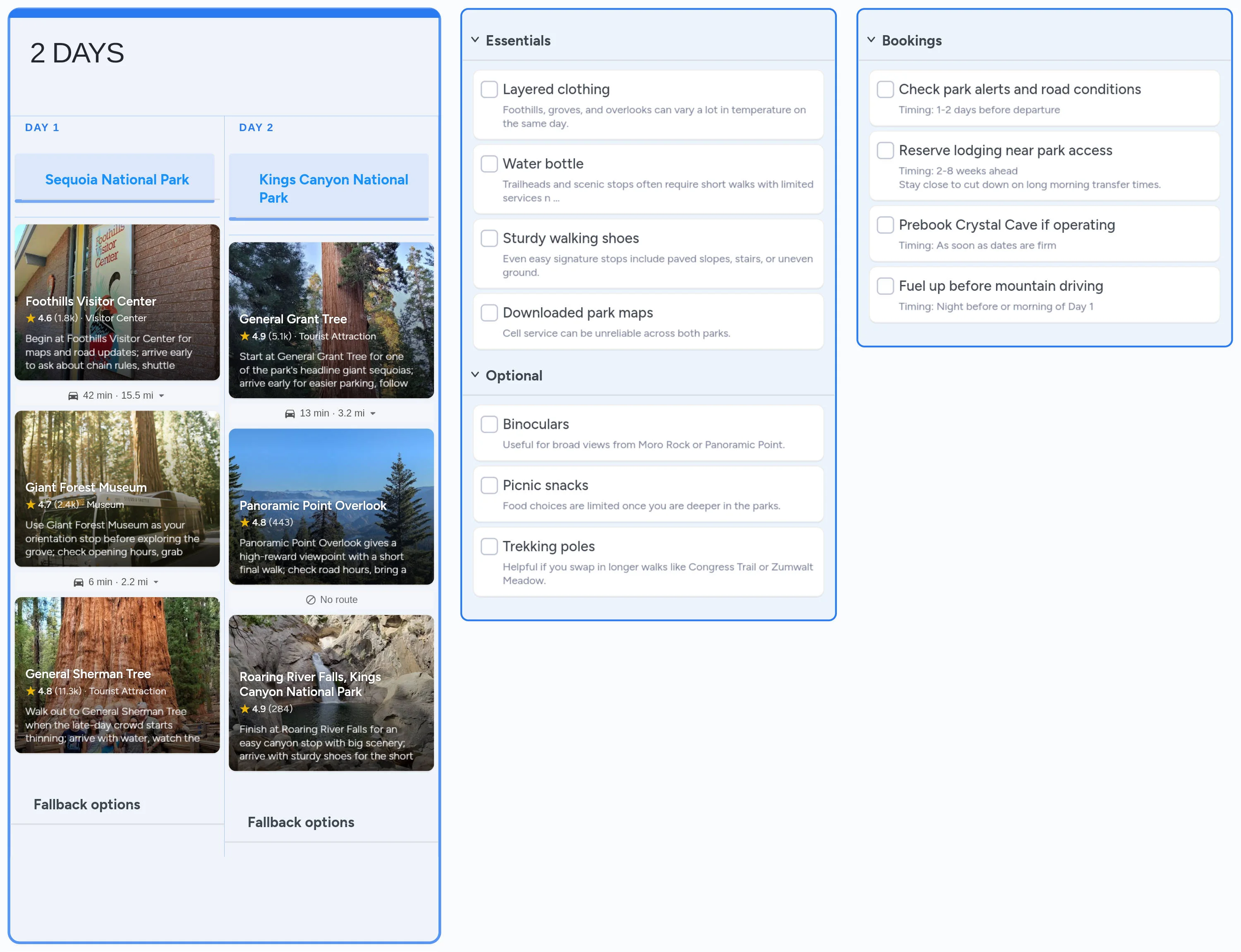Click the star icon on Roaring River Falls card
This screenshot has width=1241, height=952.
point(245,708)
